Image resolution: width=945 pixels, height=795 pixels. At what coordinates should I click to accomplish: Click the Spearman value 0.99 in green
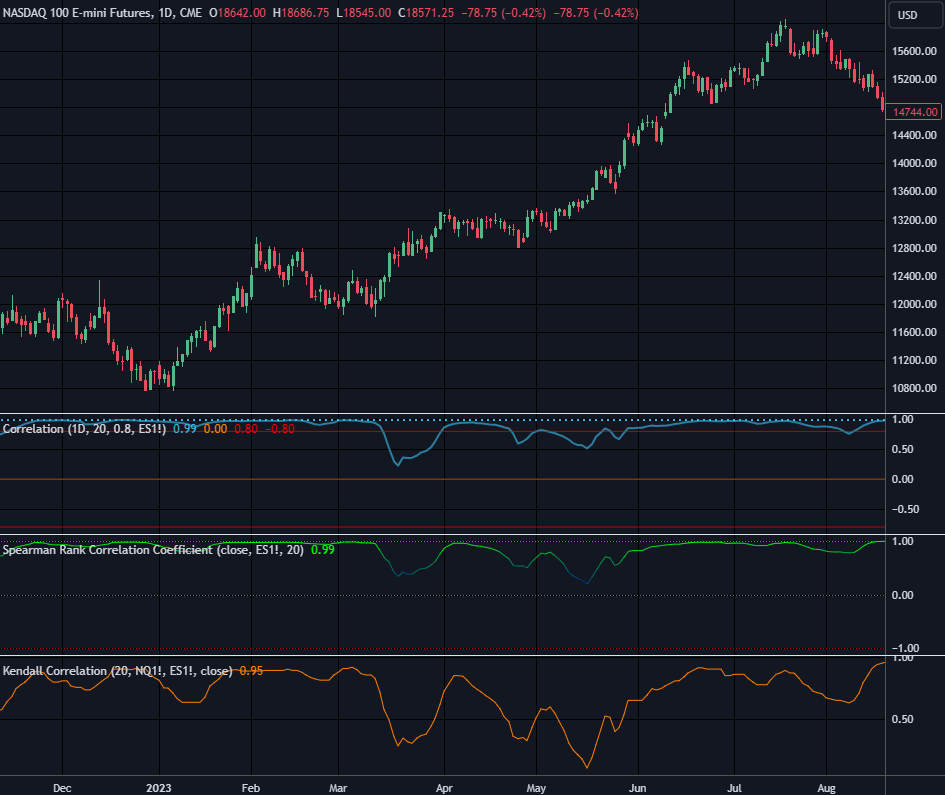pyautogui.click(x=322, y=550)
